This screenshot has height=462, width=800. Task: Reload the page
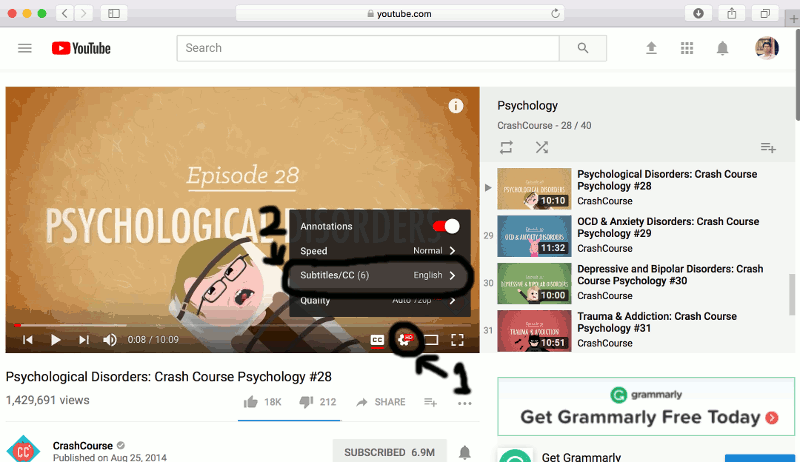pyautogui.click(x=556, y=13)
